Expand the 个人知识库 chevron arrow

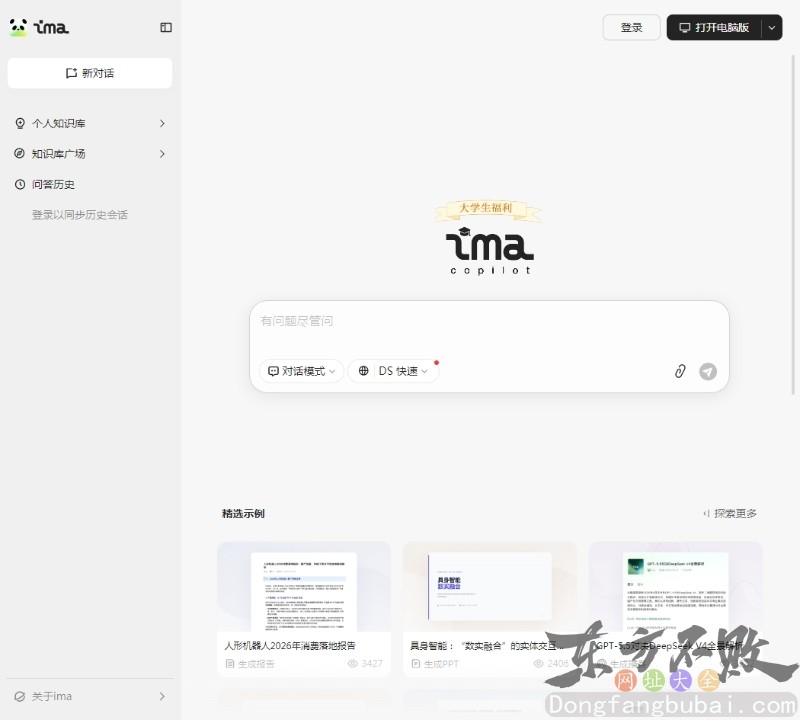(x=162, y=123)
